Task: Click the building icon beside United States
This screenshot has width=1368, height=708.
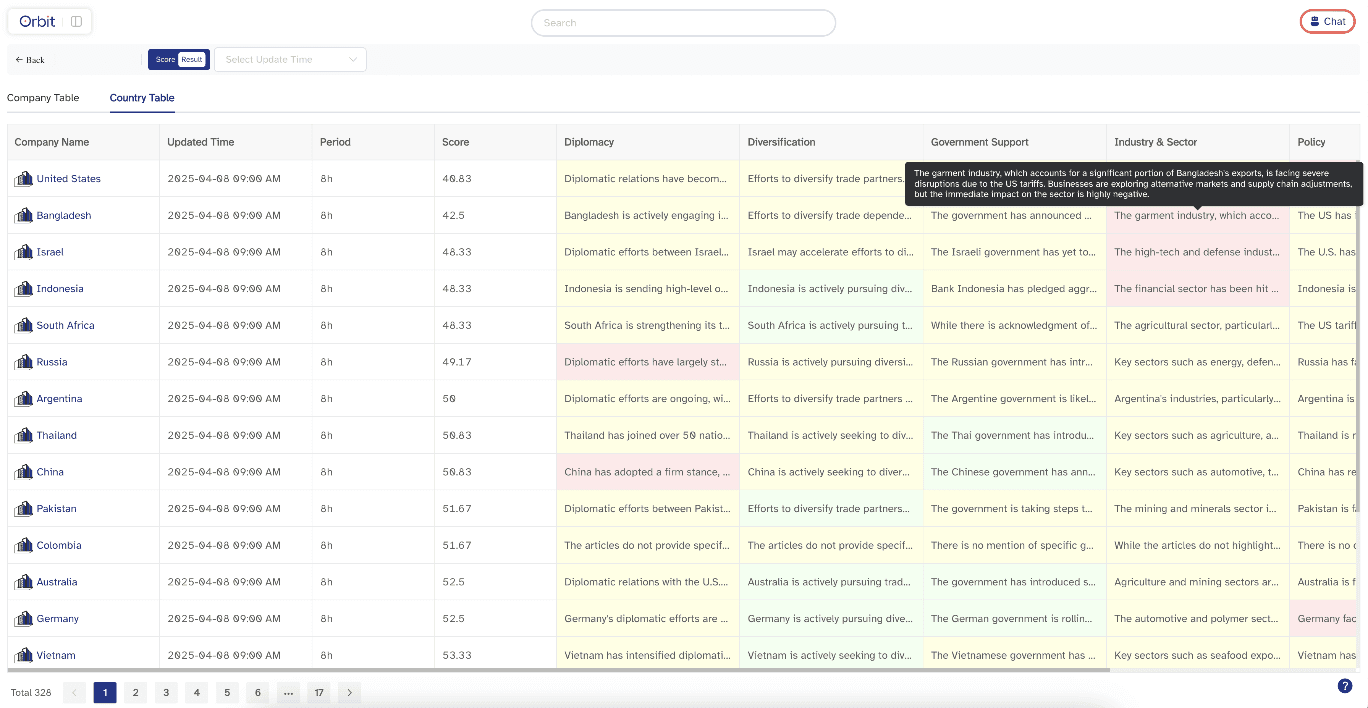Action: point(23,179)
